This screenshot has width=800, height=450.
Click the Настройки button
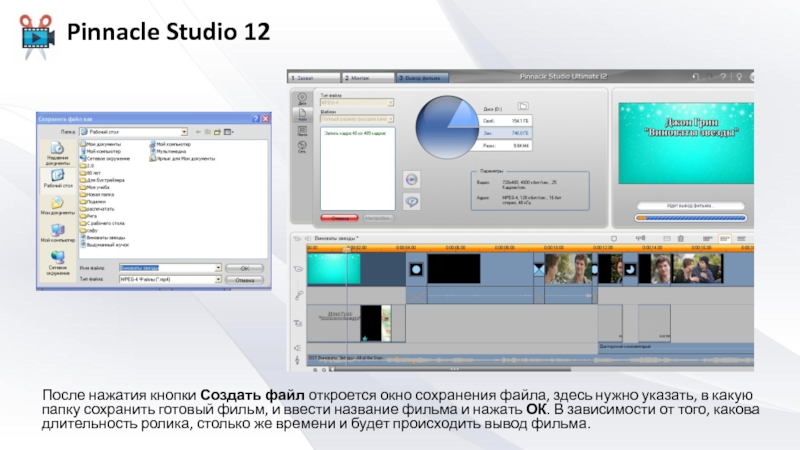pyautogui.click(x=378, y=218)
